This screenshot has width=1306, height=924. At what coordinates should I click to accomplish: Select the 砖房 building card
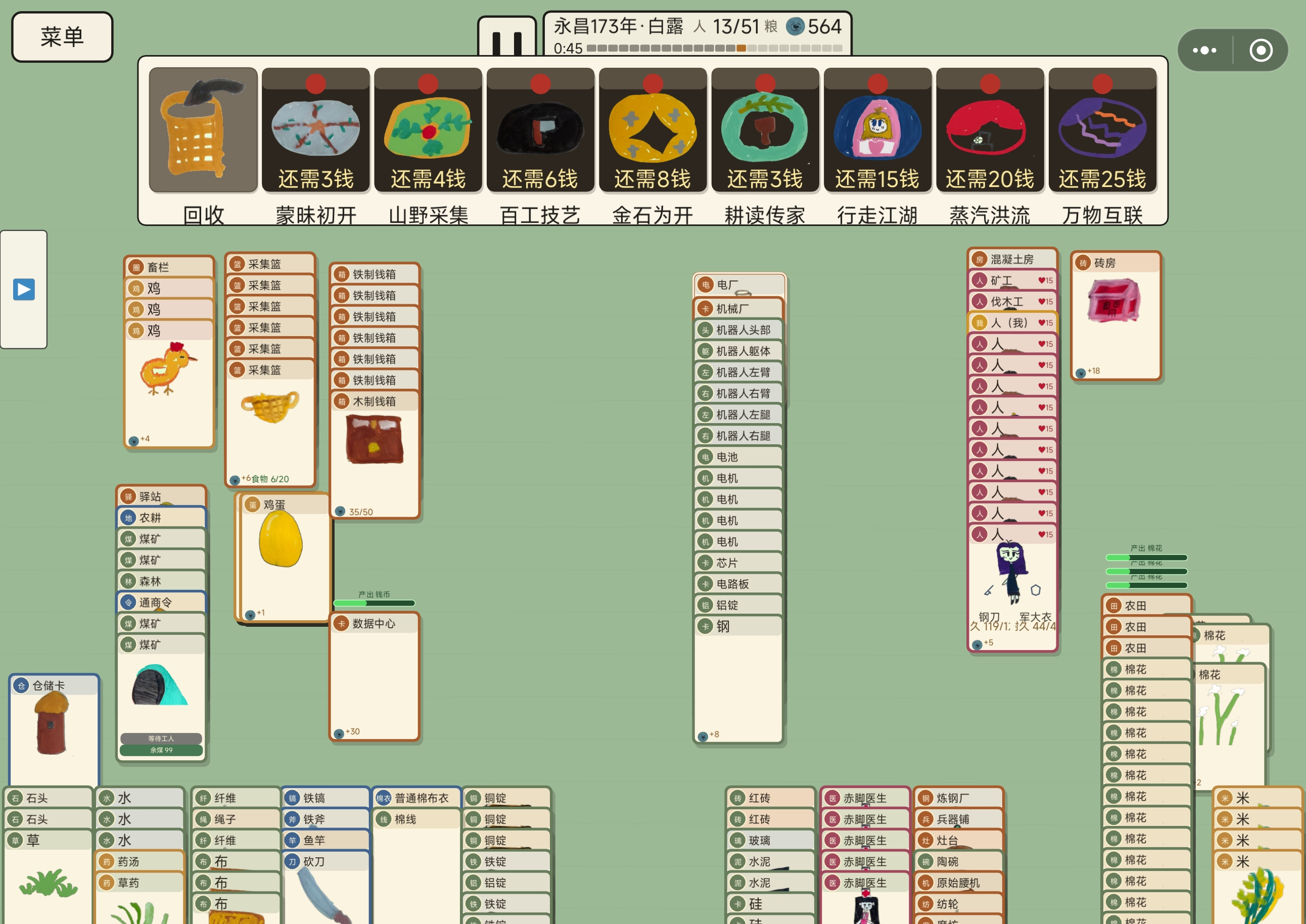(1115, 315)
